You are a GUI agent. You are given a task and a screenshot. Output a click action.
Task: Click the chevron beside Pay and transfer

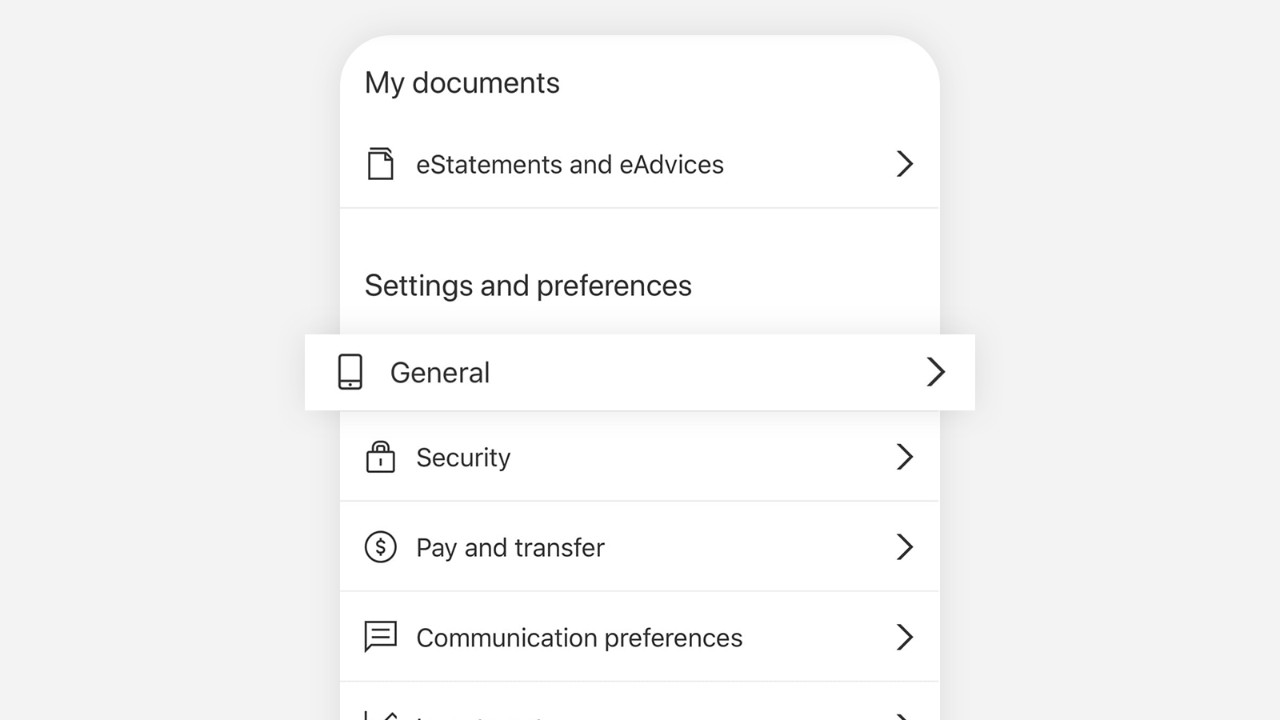904,547
